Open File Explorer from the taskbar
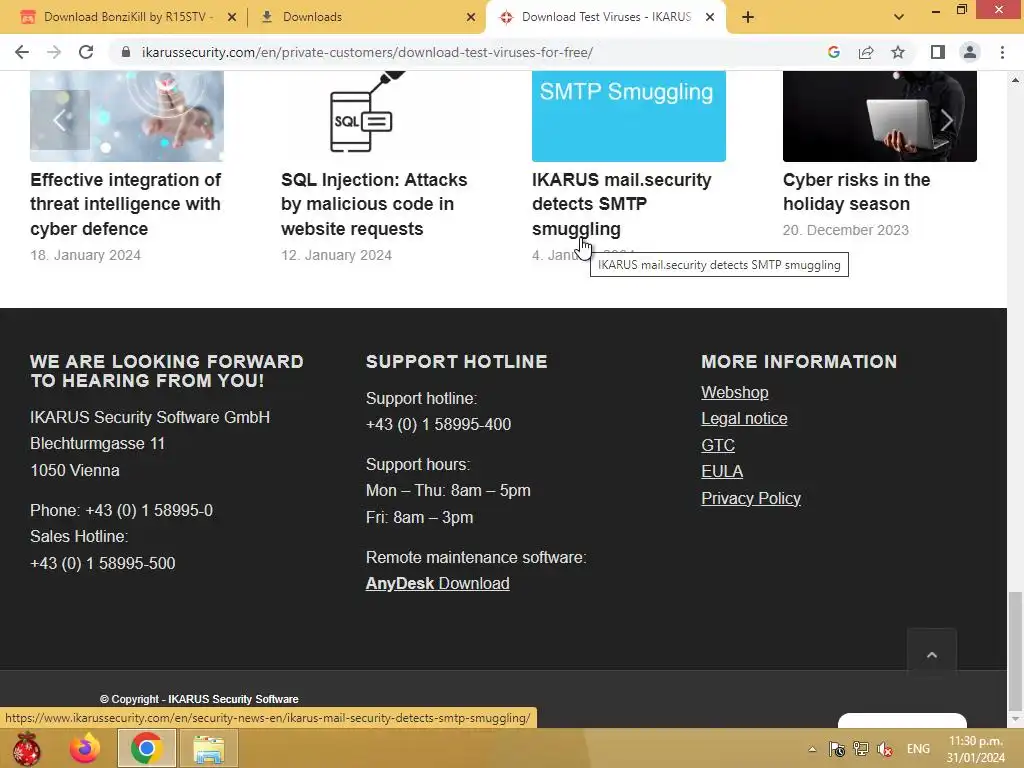Screen dimensions: 1024x768 [x=208, y=748]
